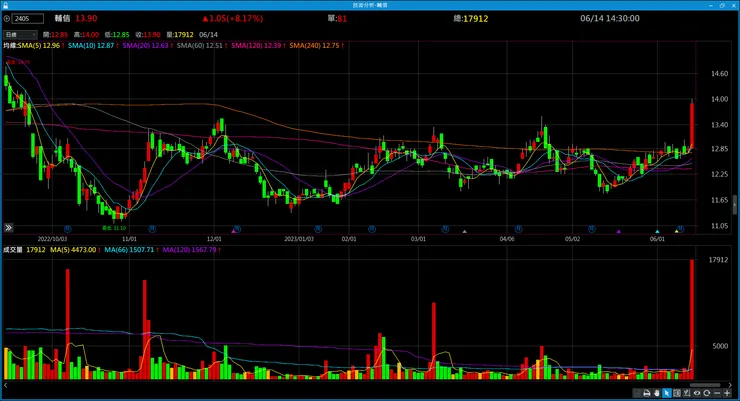
Task: Click the 最低 11.10 low price annotation
Action: point(114,228)
